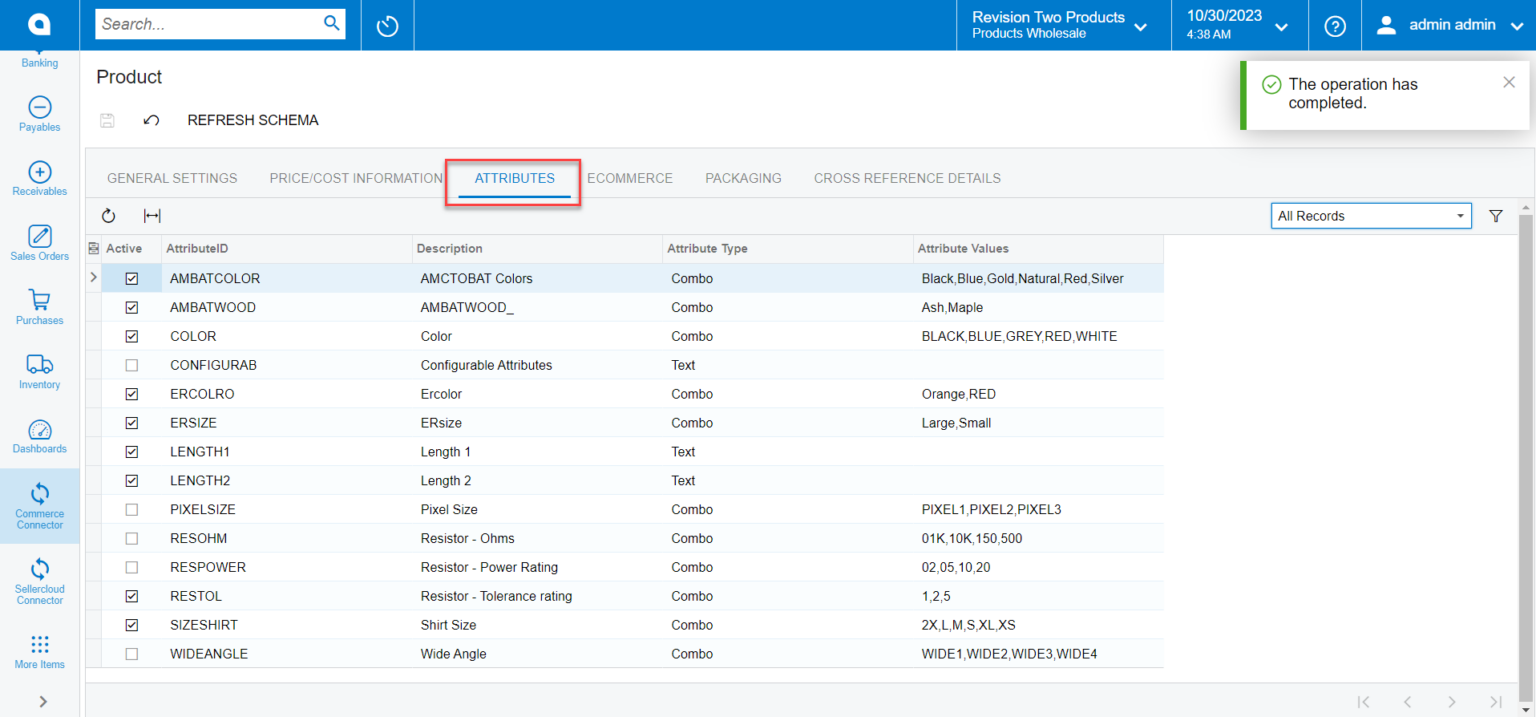
Task: Open the recent history clock icon
Action: [x=388, y=26]
